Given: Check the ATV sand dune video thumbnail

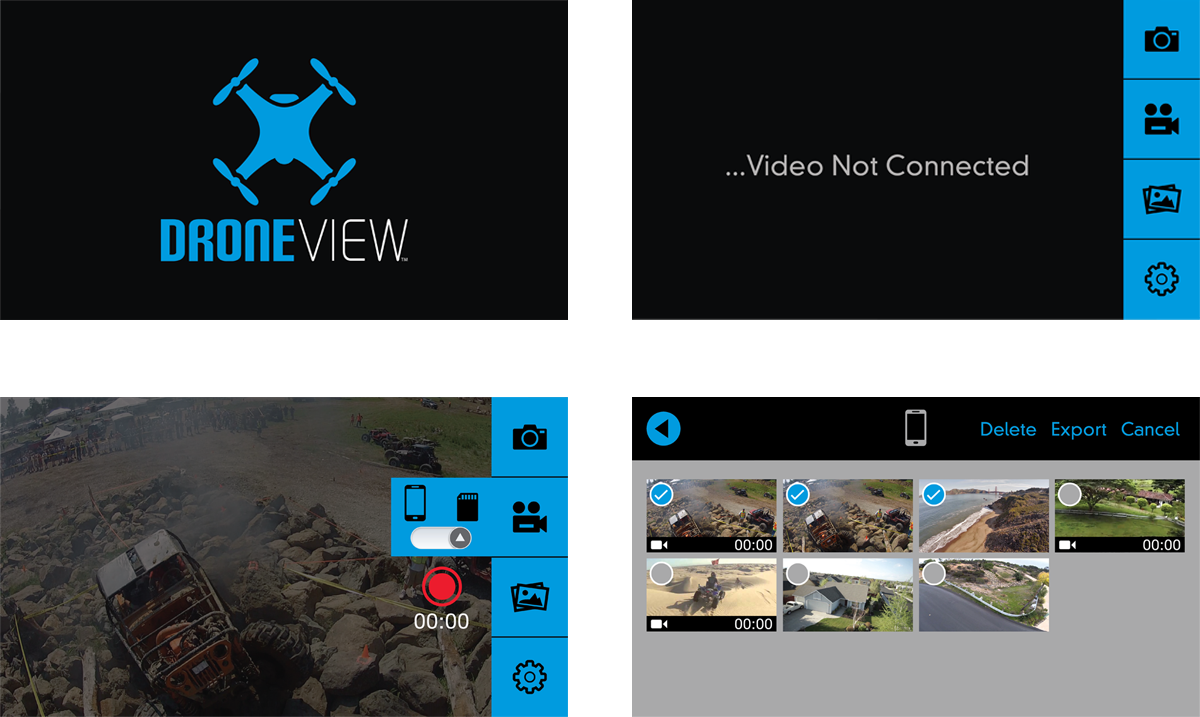Looking at the screenshot, I should coord(661,574).
